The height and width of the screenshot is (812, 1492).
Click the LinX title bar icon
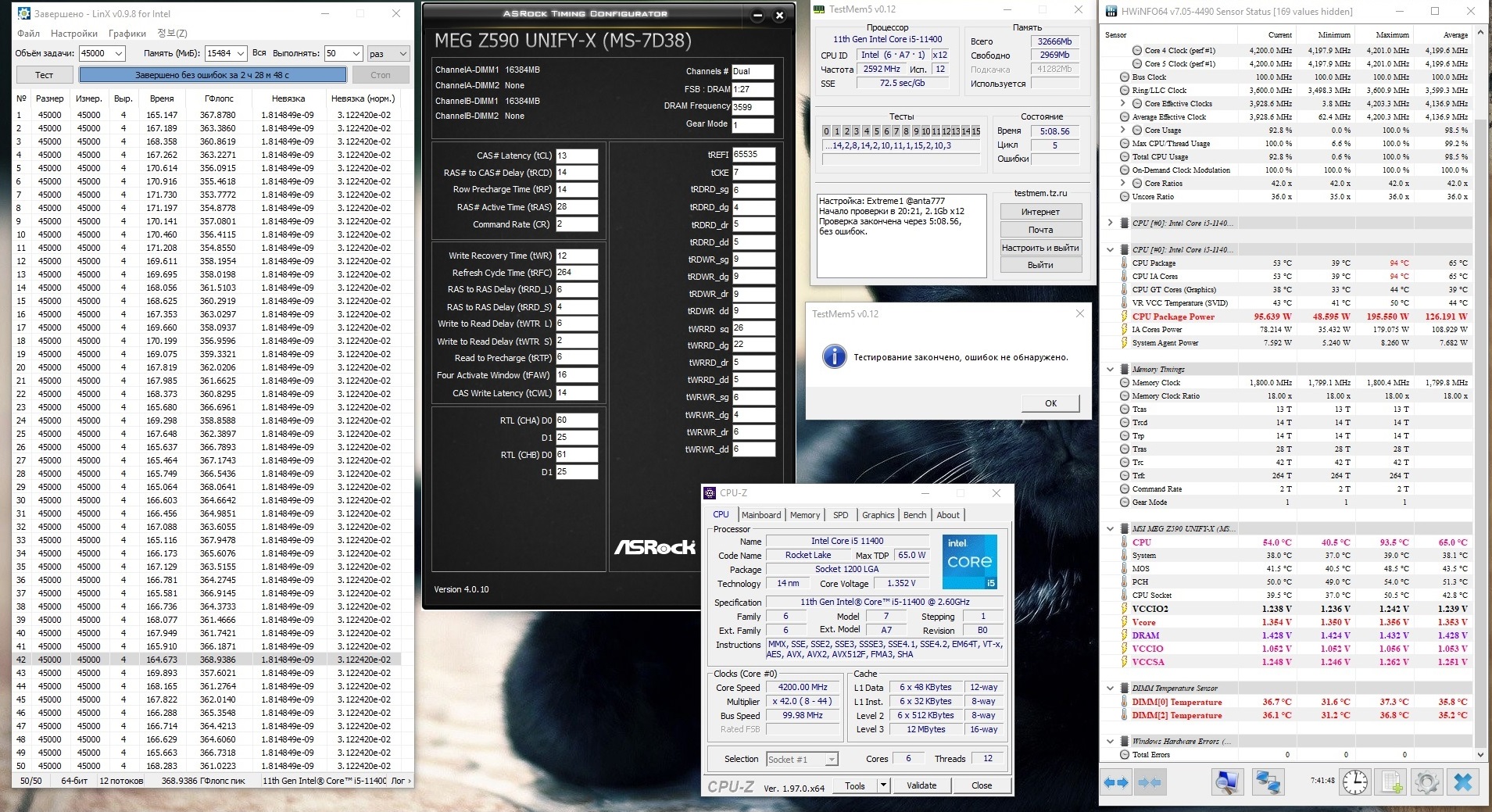23,13
